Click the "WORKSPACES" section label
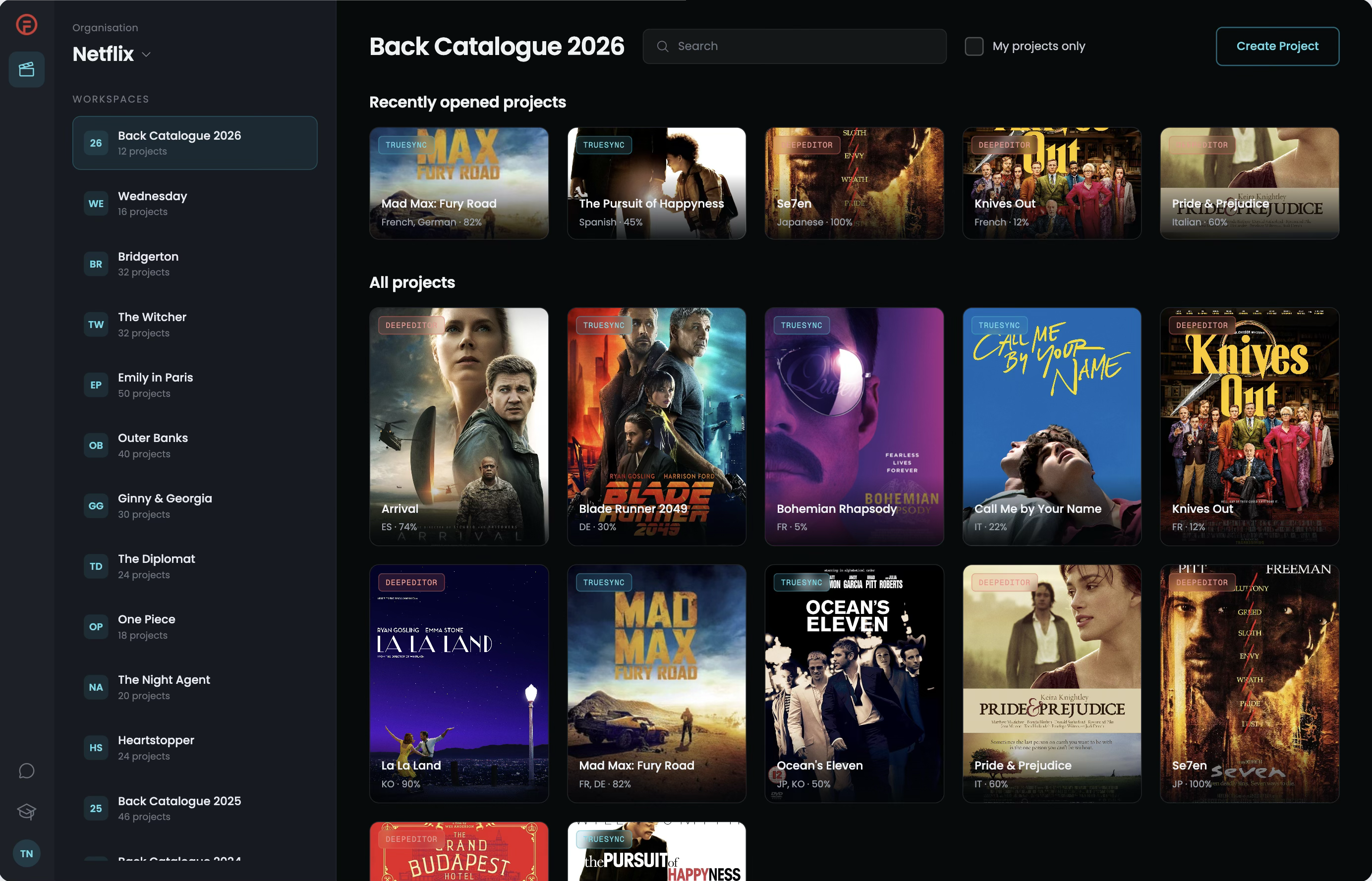This screenshot has width=1372, height=881. (111, 99)
